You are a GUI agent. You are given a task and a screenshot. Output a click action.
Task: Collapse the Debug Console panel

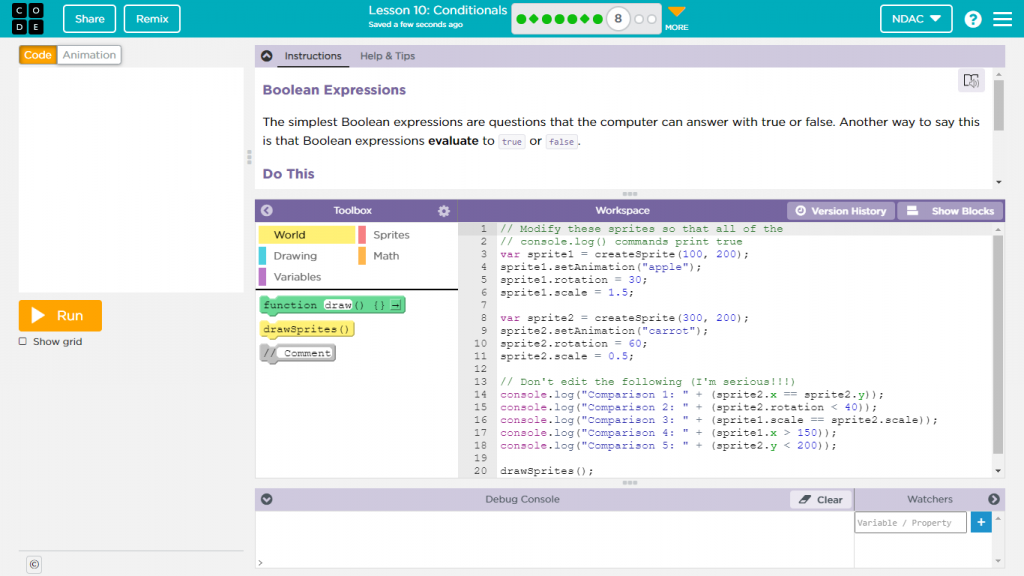coord(266,499)
